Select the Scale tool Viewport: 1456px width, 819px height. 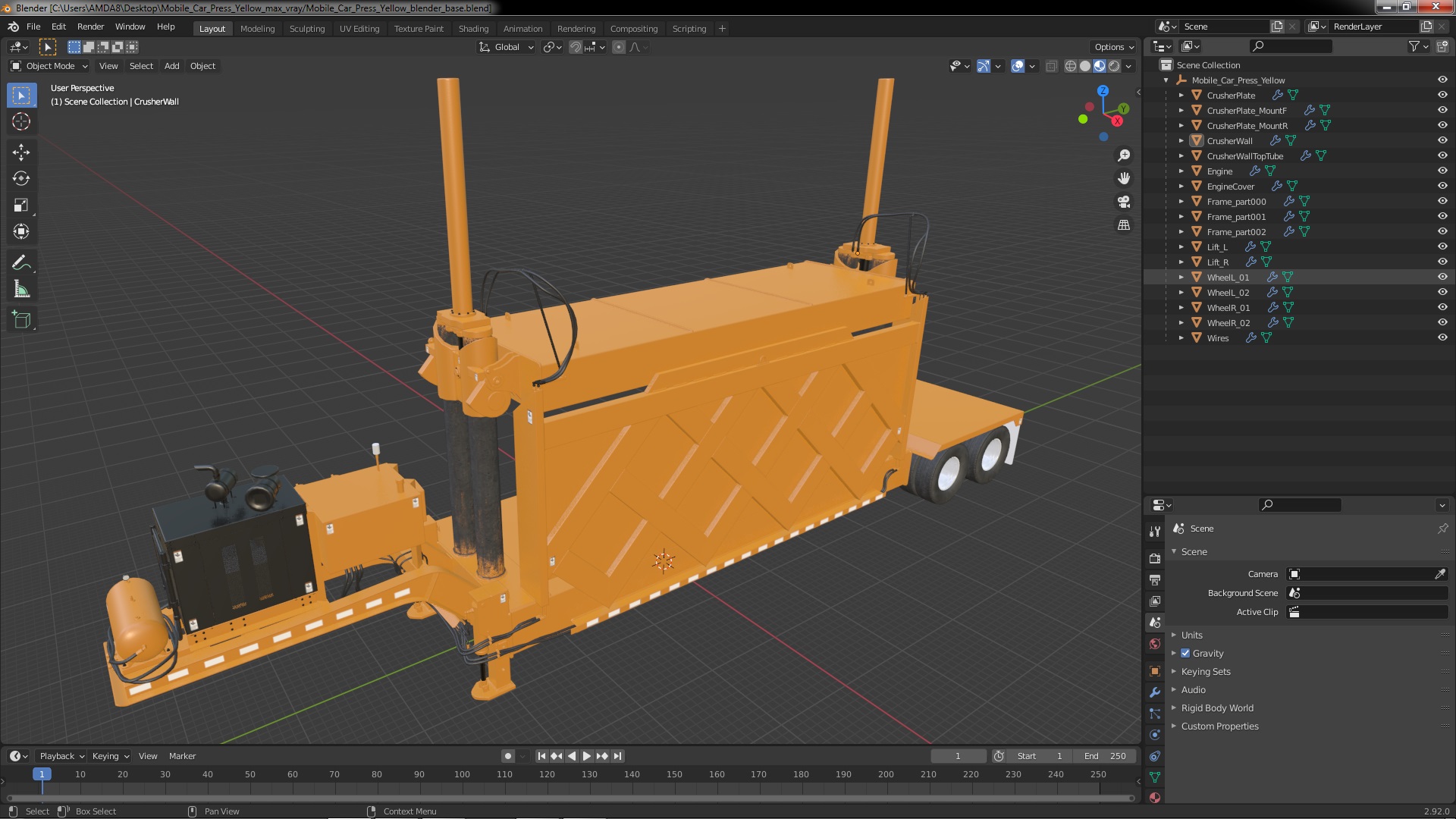point(21,206)
